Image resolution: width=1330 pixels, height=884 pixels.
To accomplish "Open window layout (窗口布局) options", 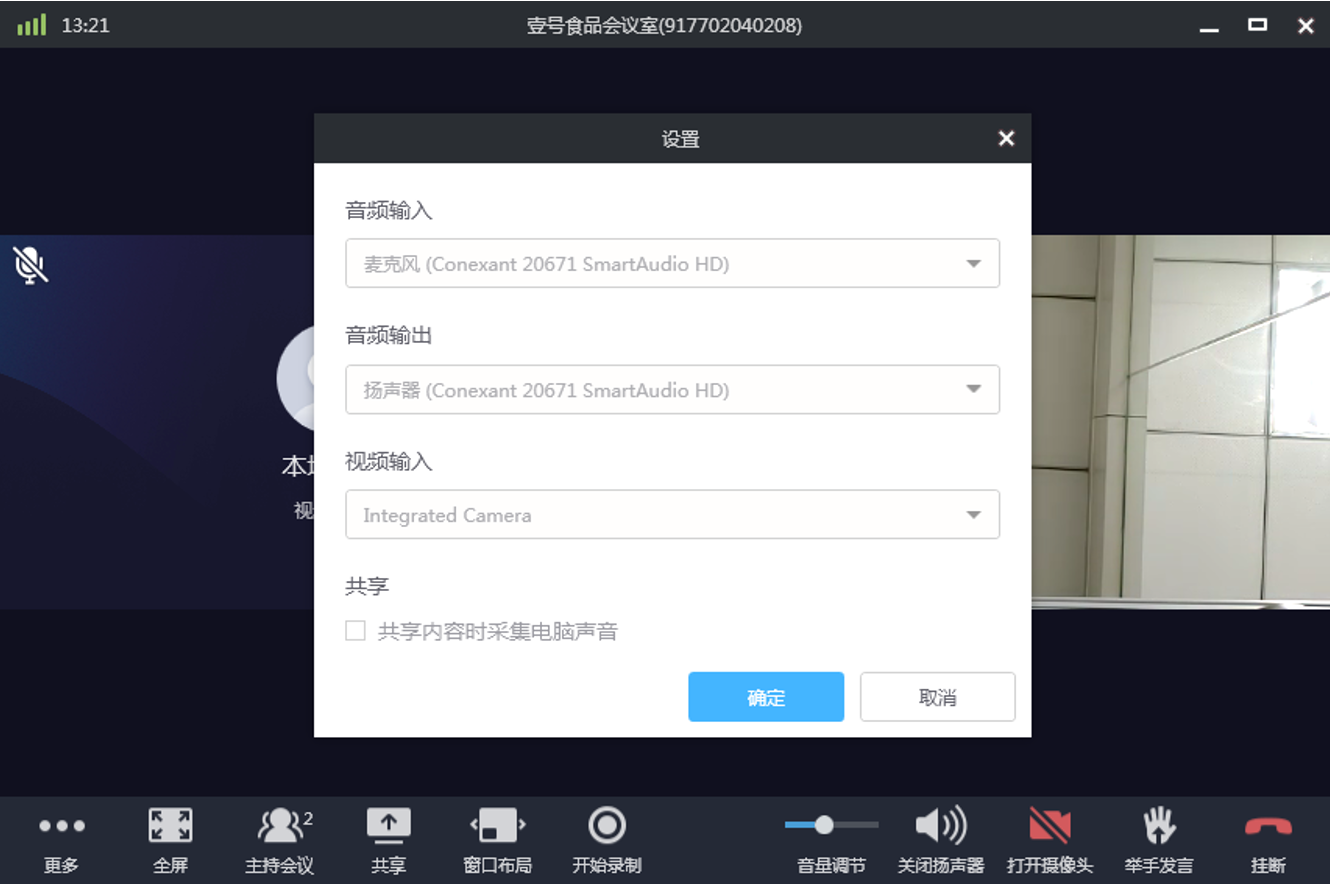I will [x=497, y=827].
